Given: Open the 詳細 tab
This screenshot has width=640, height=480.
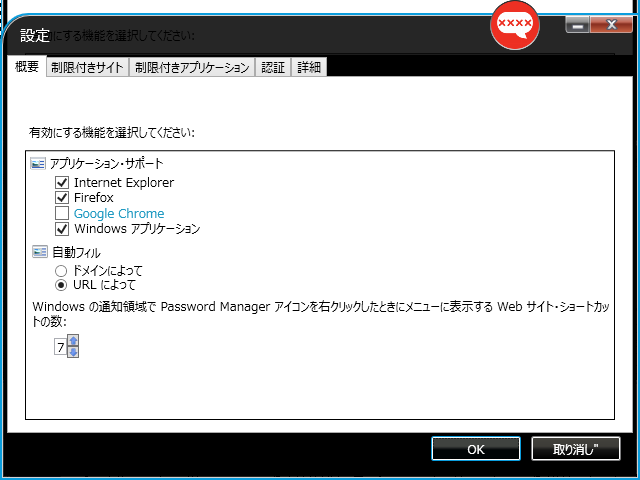Looking at the screenshot, I should point(309,67).
